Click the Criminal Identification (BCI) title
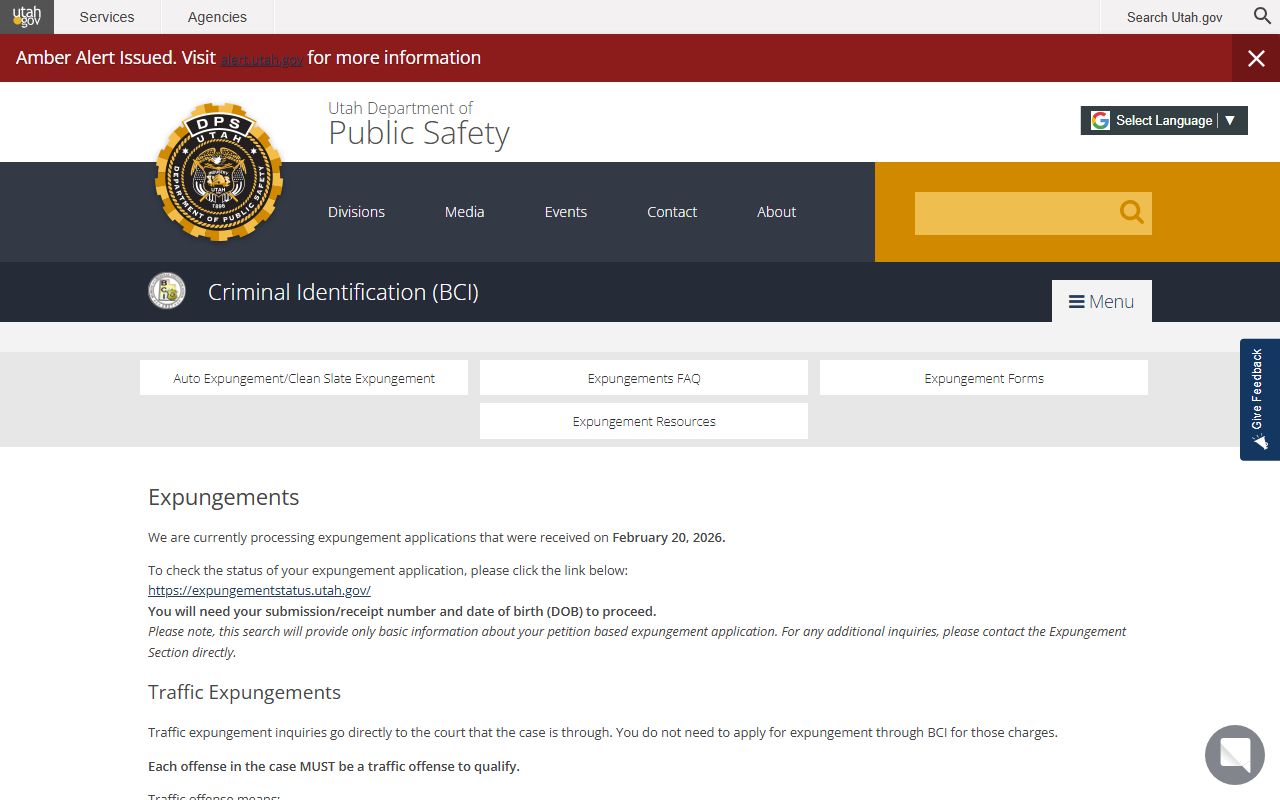The image size is (1280, 800). [343, 292]
